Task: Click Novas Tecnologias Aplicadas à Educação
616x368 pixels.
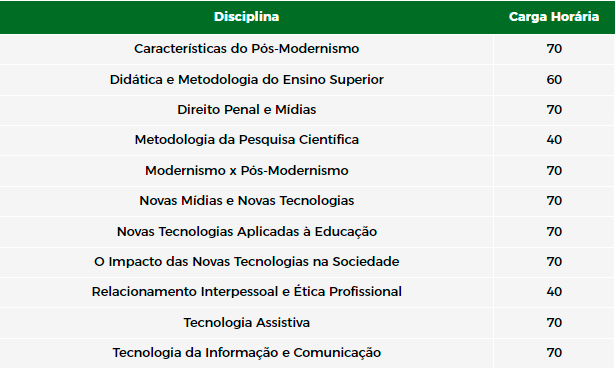Action: click(246, 231)
